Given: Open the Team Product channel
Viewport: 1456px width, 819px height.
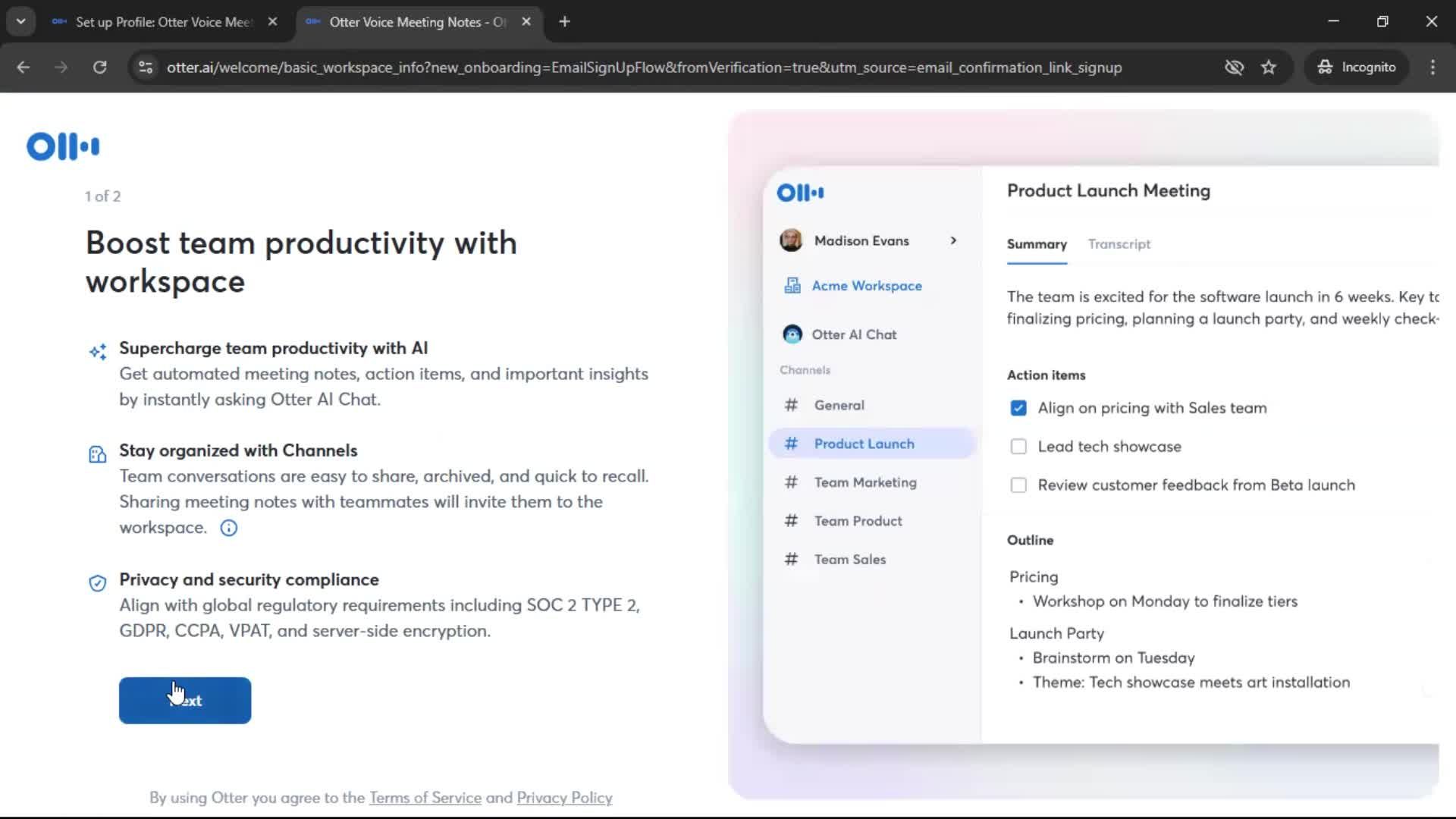Looking at the screenshot, I should [858, 521].
